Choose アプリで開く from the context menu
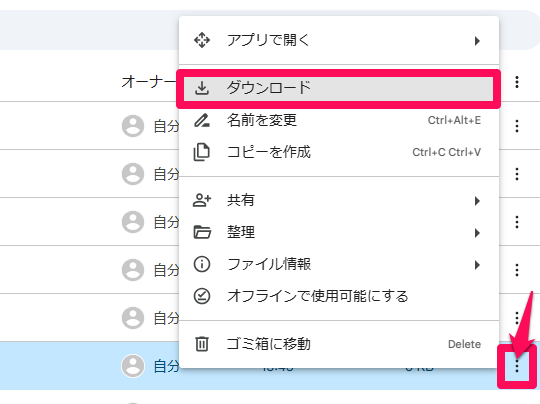540x404 pixels. click(339, 40)
